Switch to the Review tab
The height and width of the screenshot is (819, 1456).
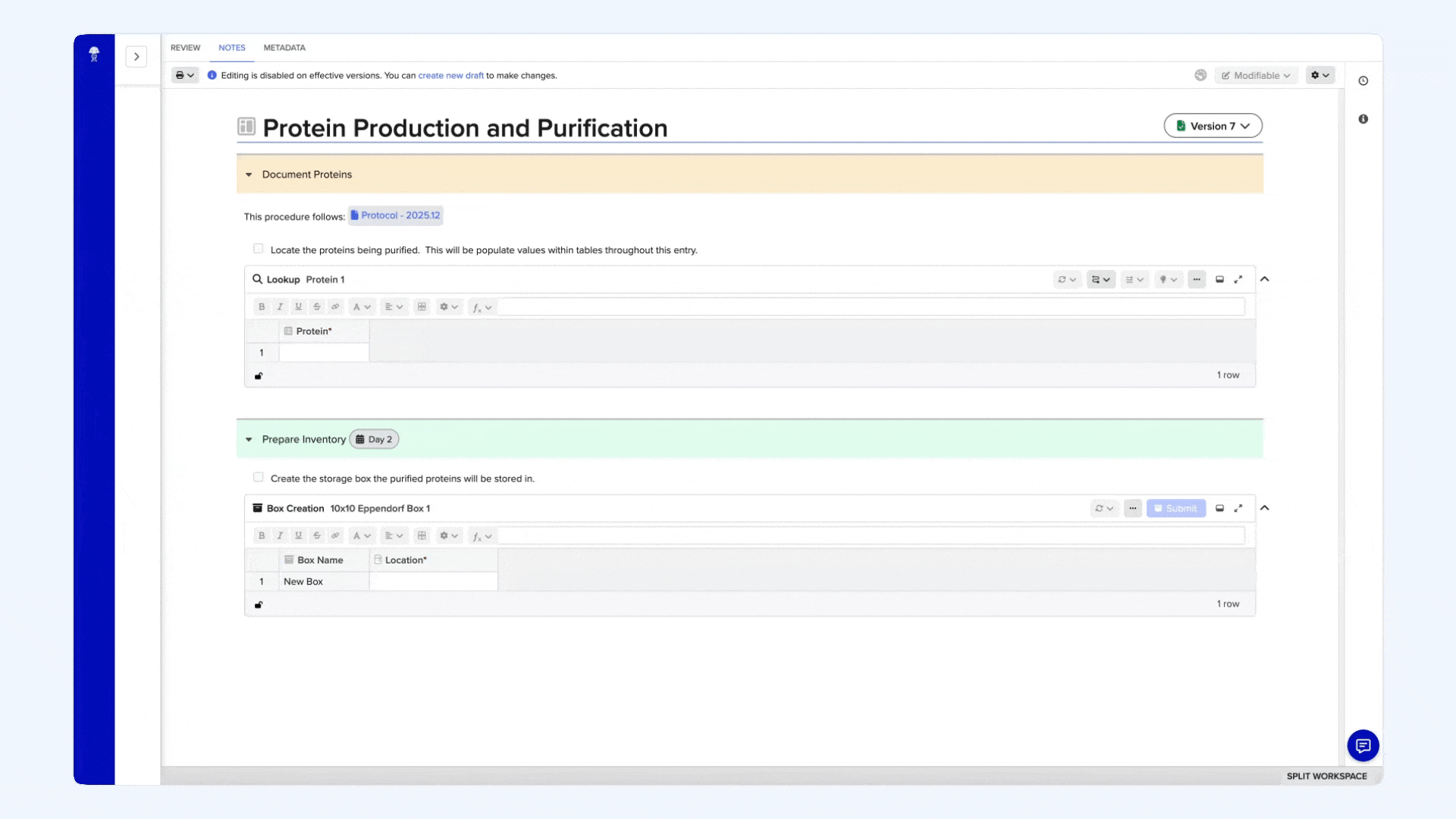point(185,48)
